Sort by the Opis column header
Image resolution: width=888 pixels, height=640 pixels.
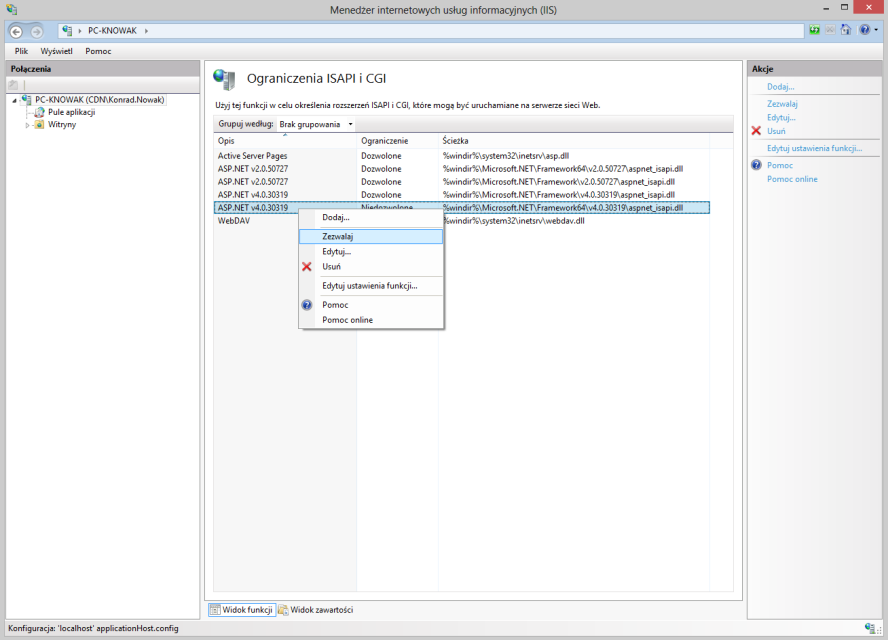pyautogui.click(x=285, y=140)
